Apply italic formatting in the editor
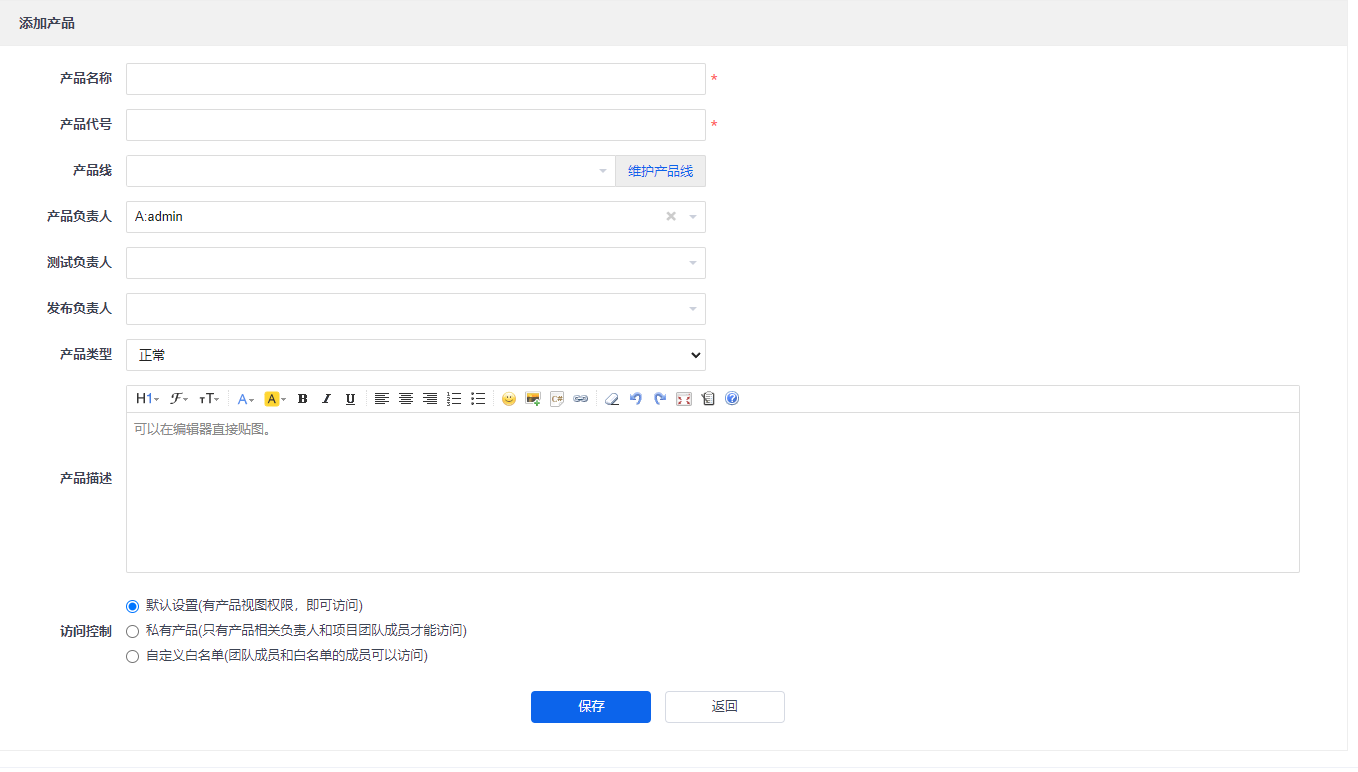The image size is (1358, 772). [326, 399]
